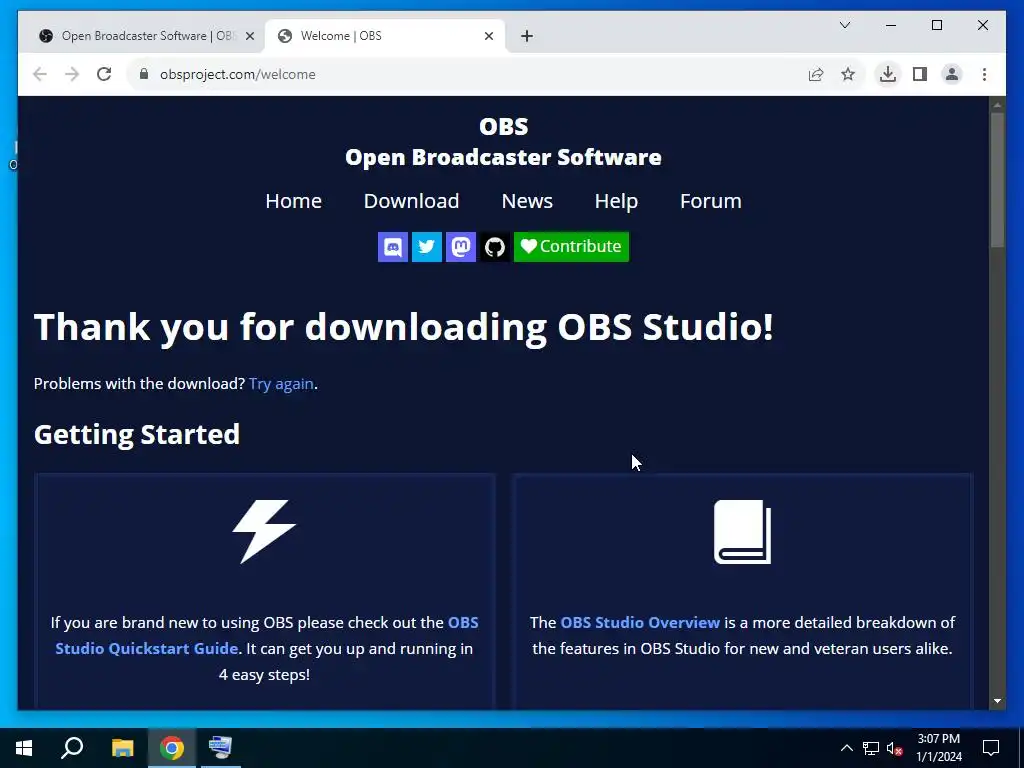
Task: Go forward in browser history
Action: point(72,74)
